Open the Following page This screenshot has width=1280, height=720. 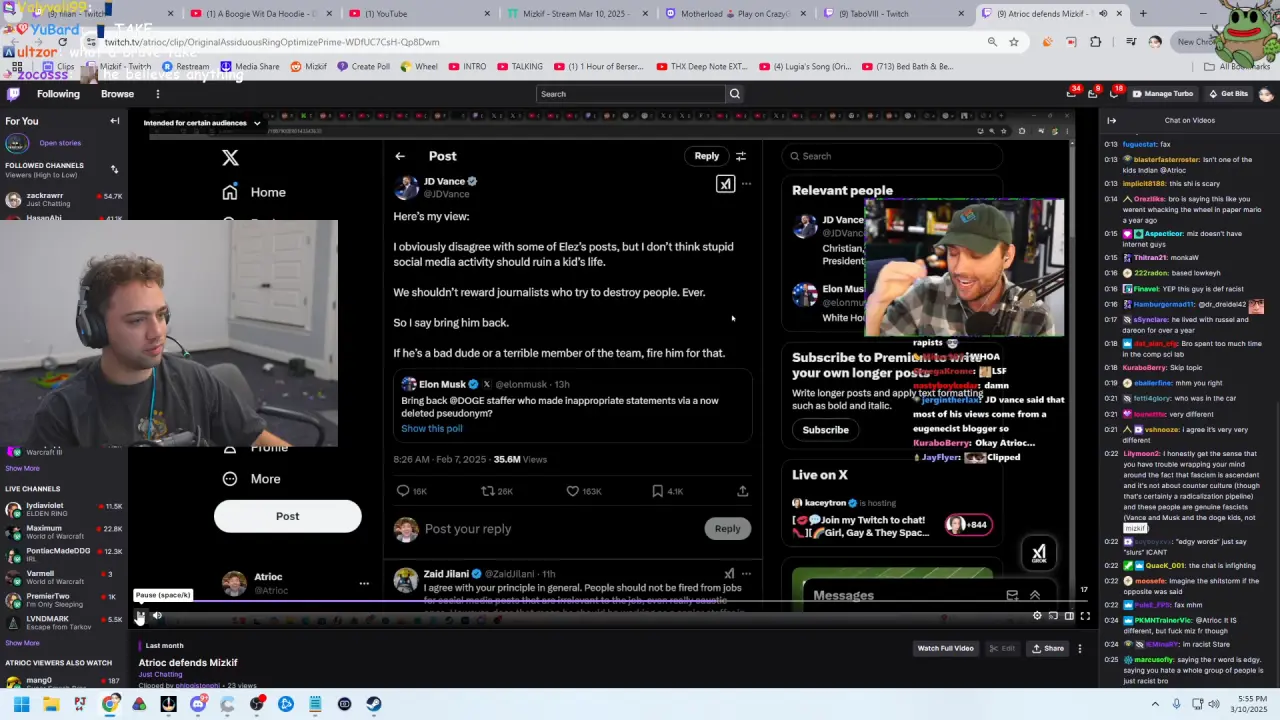click(x=58, y=94)
